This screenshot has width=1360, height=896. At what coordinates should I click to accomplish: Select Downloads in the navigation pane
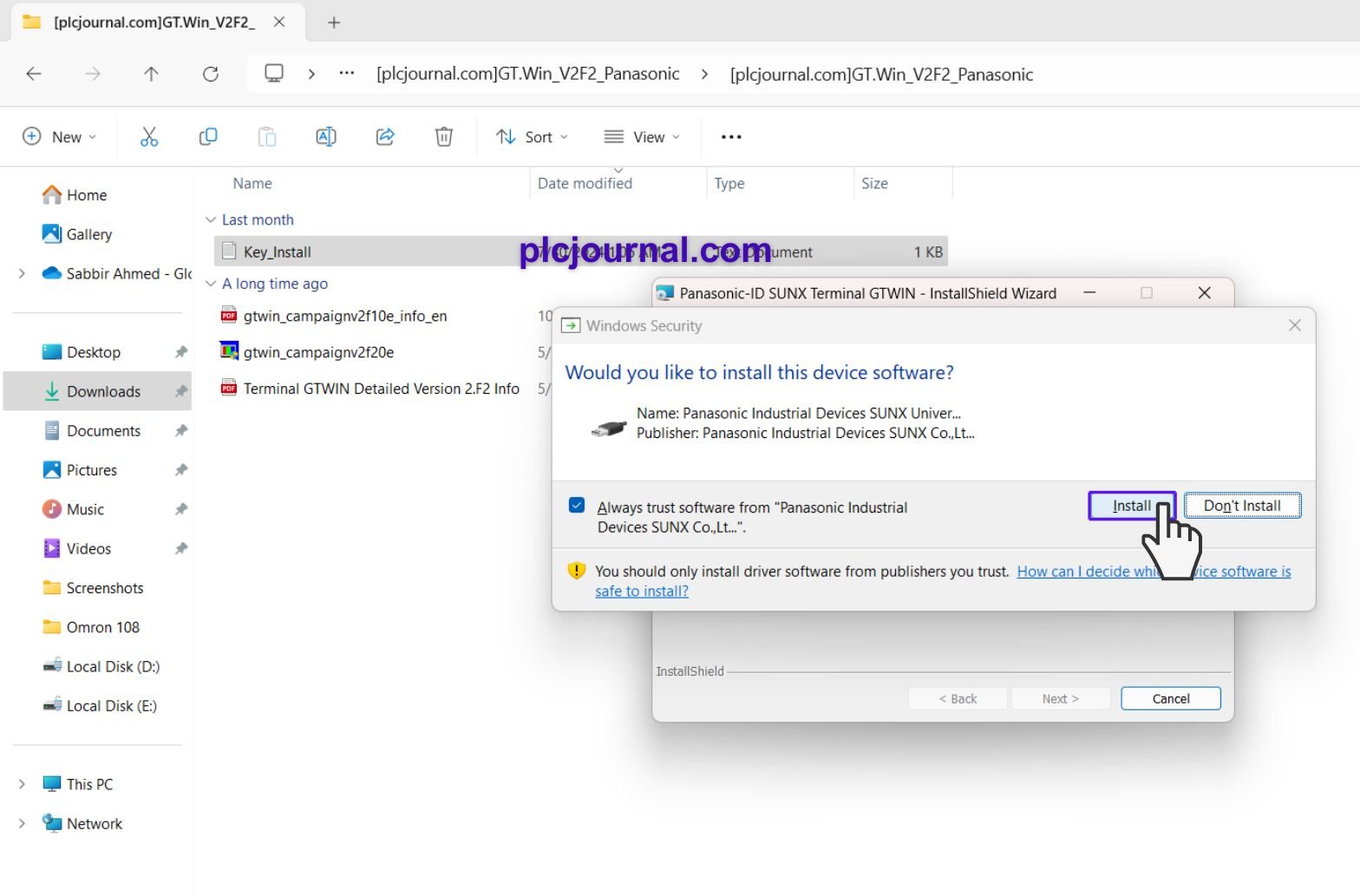tap(103, 391)
